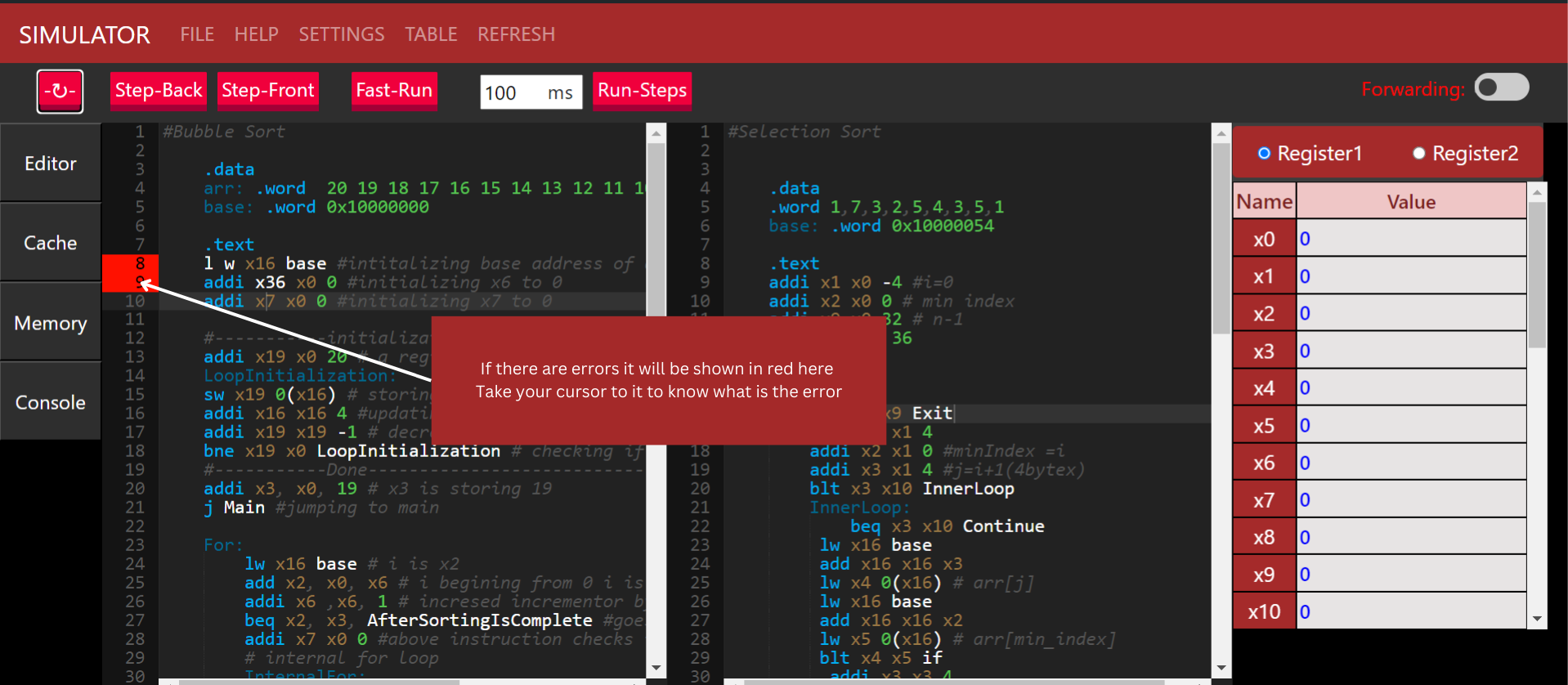This screenshot has height=685, width=1568.
Task: Start Fast-Run execution
Action: [x=394, y=91]
